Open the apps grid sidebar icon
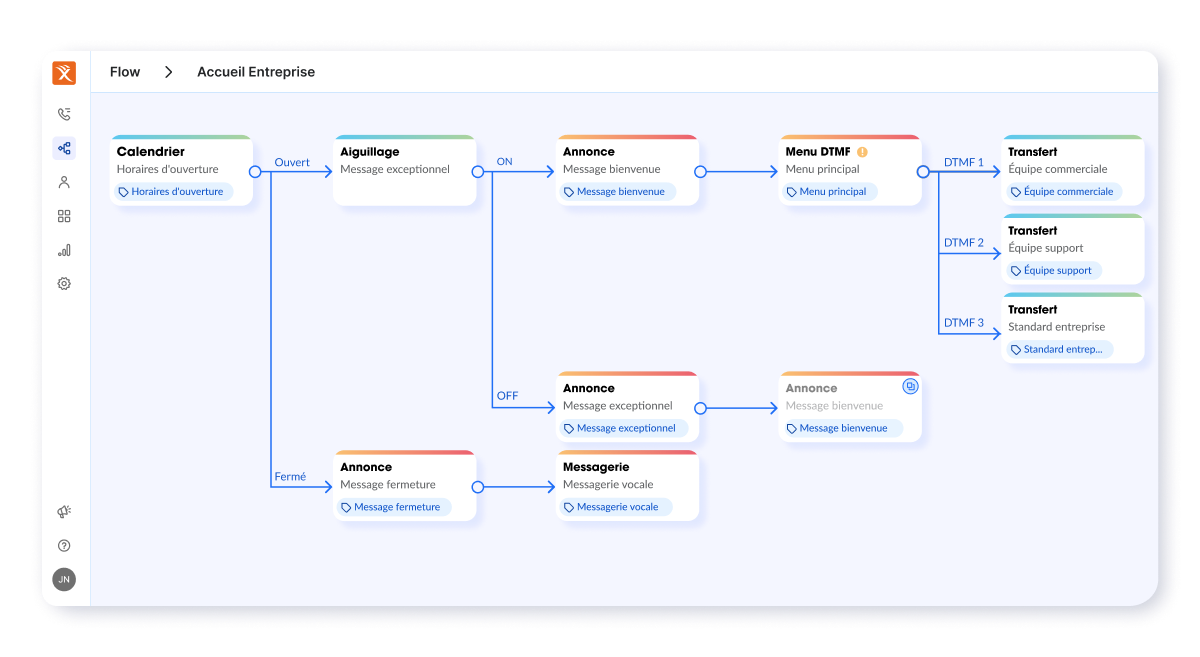This screenshot has width=1200, height=657. 64,216
